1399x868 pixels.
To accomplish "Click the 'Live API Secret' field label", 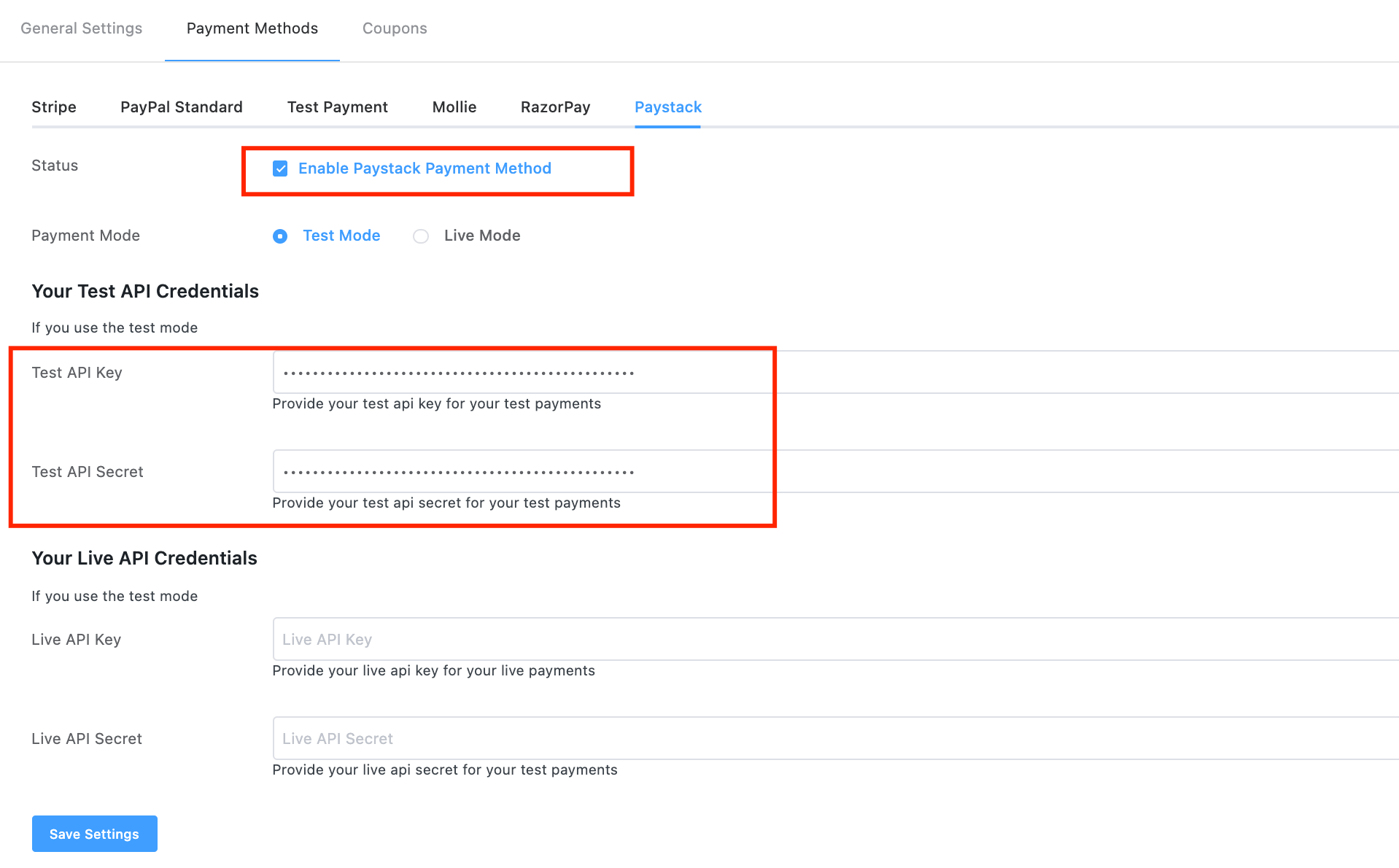I will tap(87, 739).
